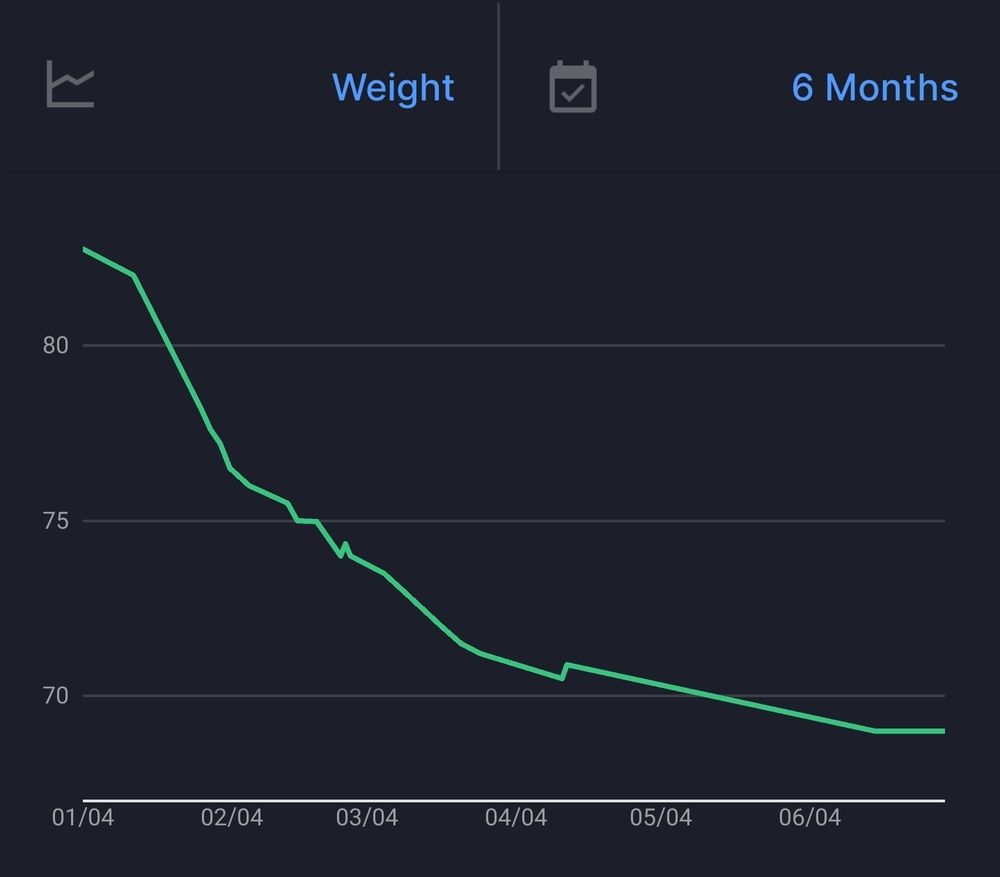The width and height of the screenshot is (1000, 877).
Task: Tap the checkmark inside the calendar icon
Action: pos(572,90)
